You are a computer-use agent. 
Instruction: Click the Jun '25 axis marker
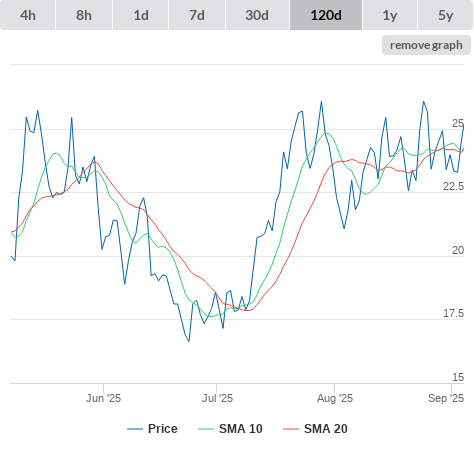click(103, 398)
